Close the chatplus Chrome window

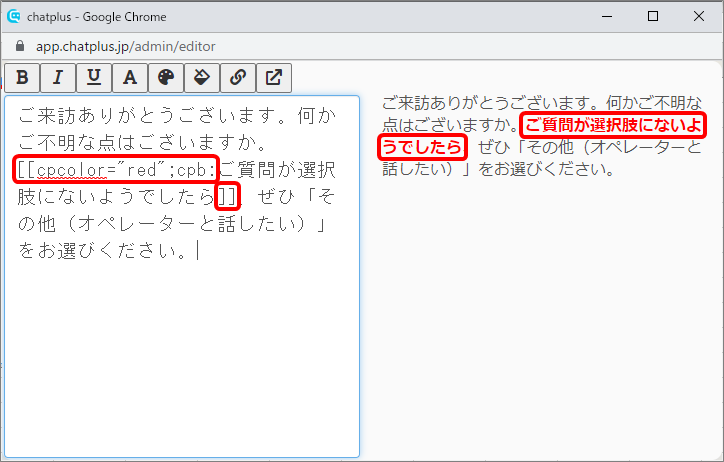point(699,17)
